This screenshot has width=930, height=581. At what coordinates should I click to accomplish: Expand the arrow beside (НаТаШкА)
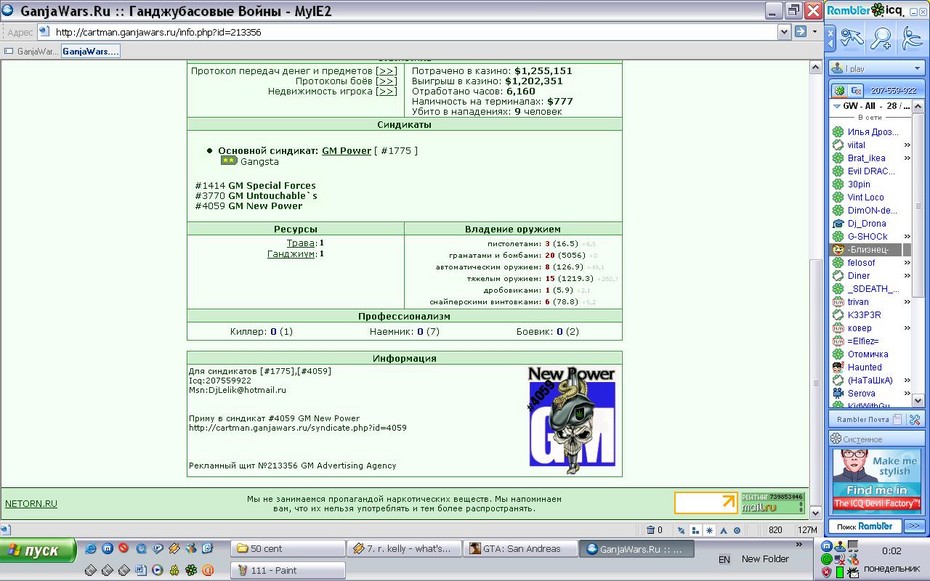click(907, 380)
